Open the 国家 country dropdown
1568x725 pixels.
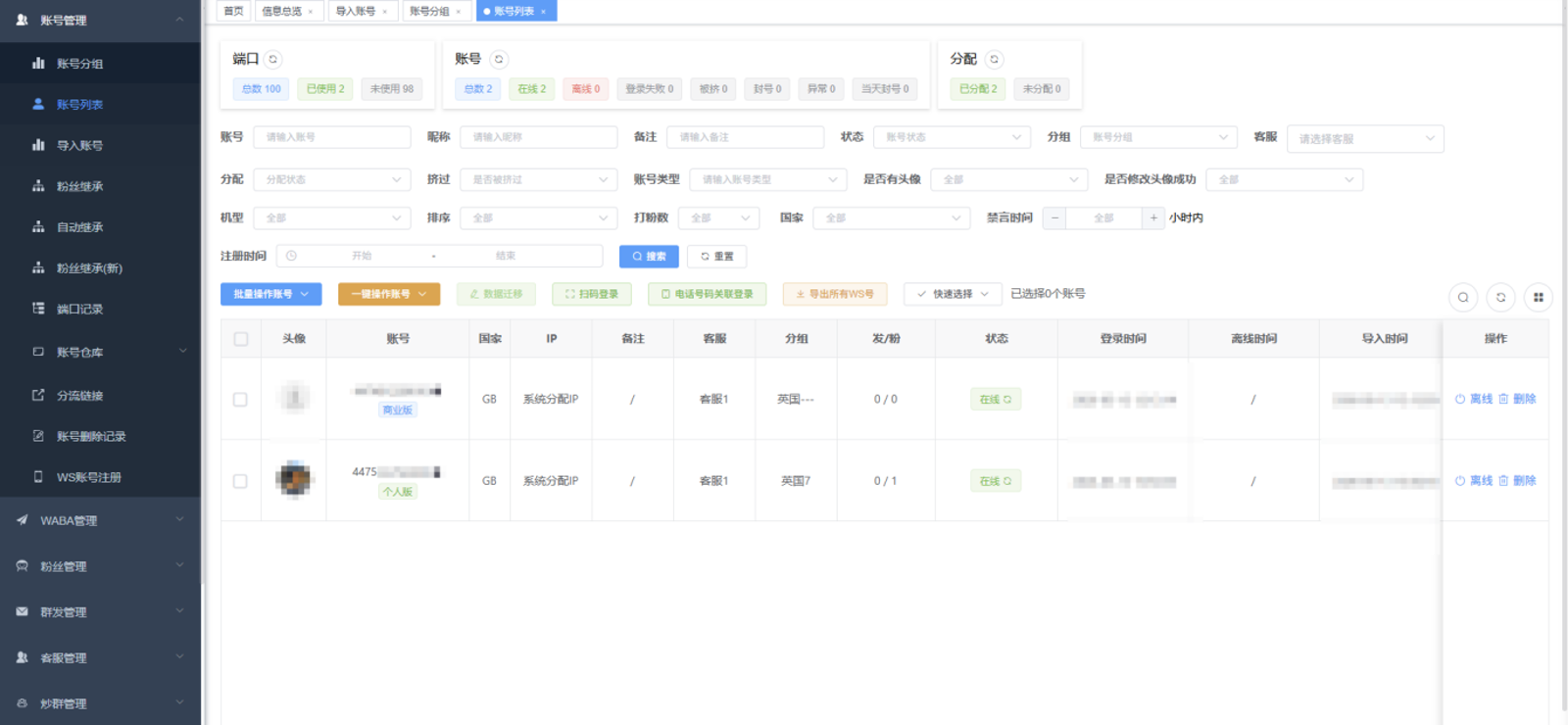(x=892, y=217)
